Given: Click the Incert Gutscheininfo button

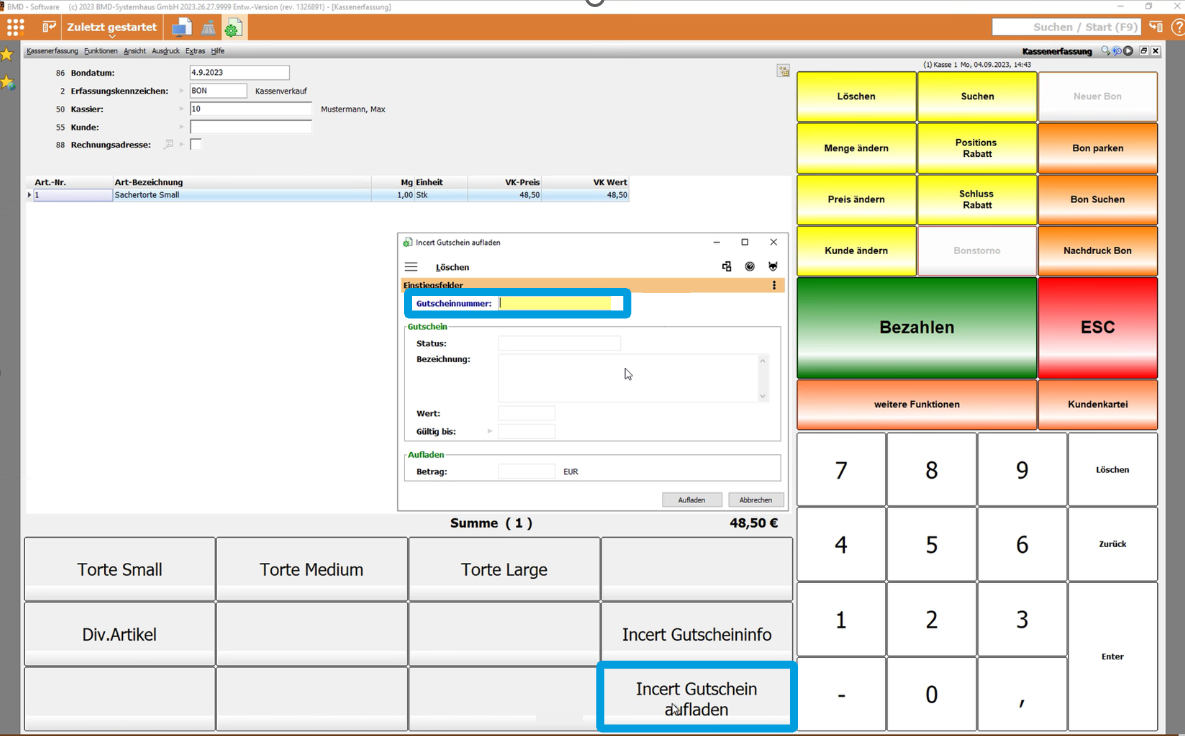Looking at the screenshot, I should click(697, 634).
